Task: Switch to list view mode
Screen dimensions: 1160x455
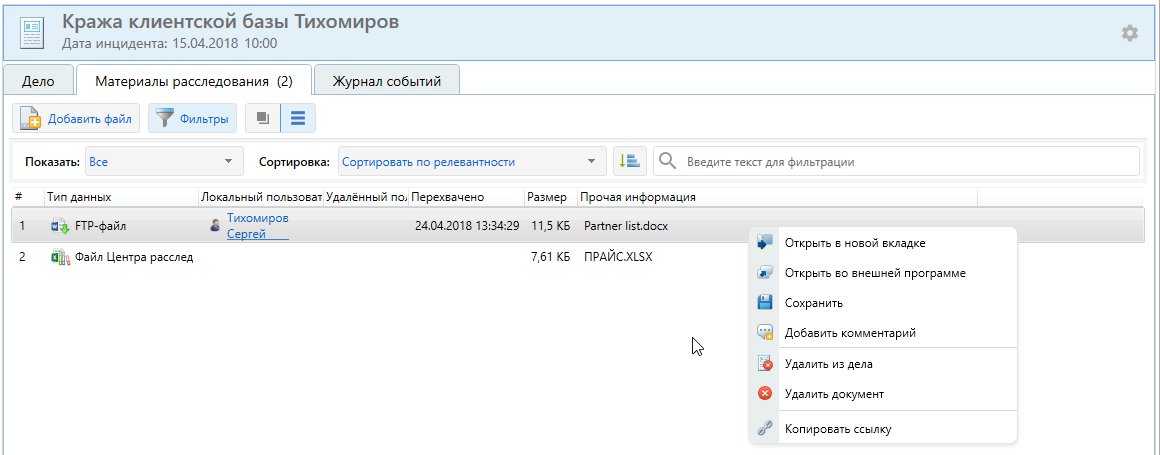Action: click(298, 118)
